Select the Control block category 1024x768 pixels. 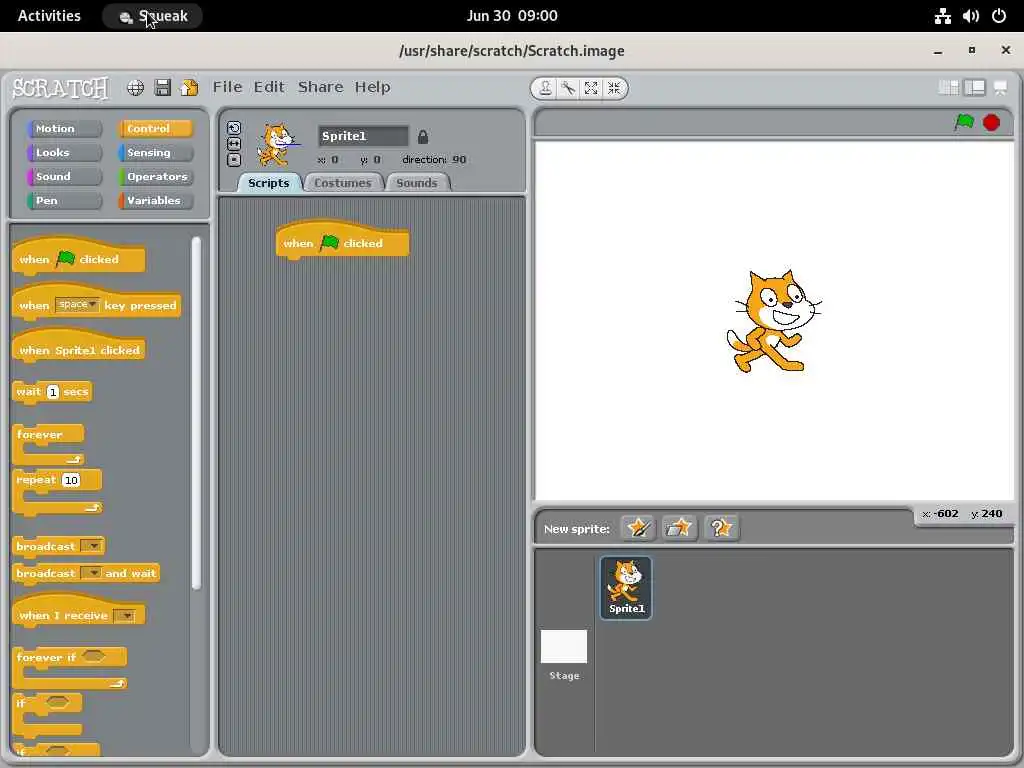tap(155, 129)
